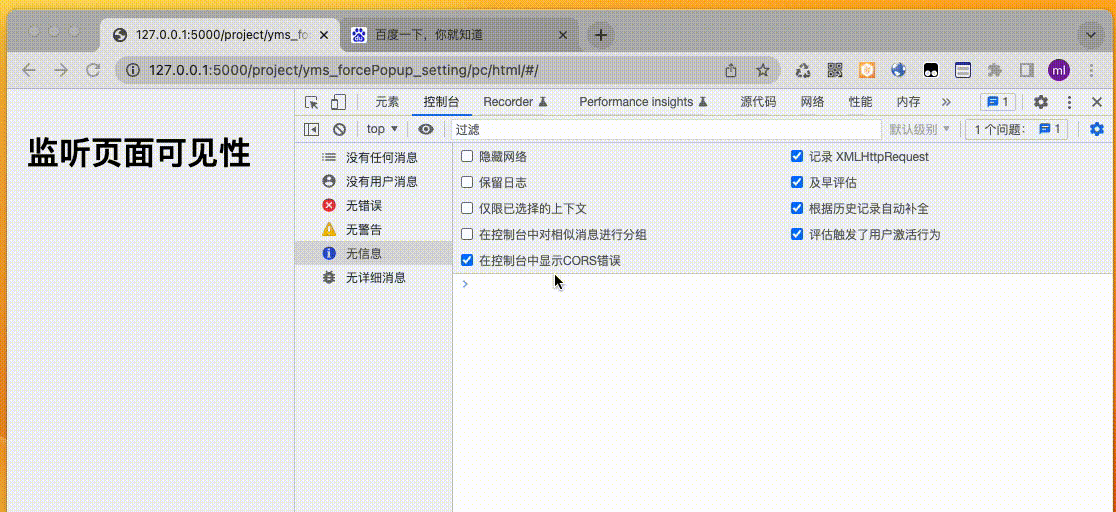Viewport: 1116px width, 512px height.
Task: Enable 在控制台中对相似消息进行分组 checkbox
Action: click(x=467, y=234)
